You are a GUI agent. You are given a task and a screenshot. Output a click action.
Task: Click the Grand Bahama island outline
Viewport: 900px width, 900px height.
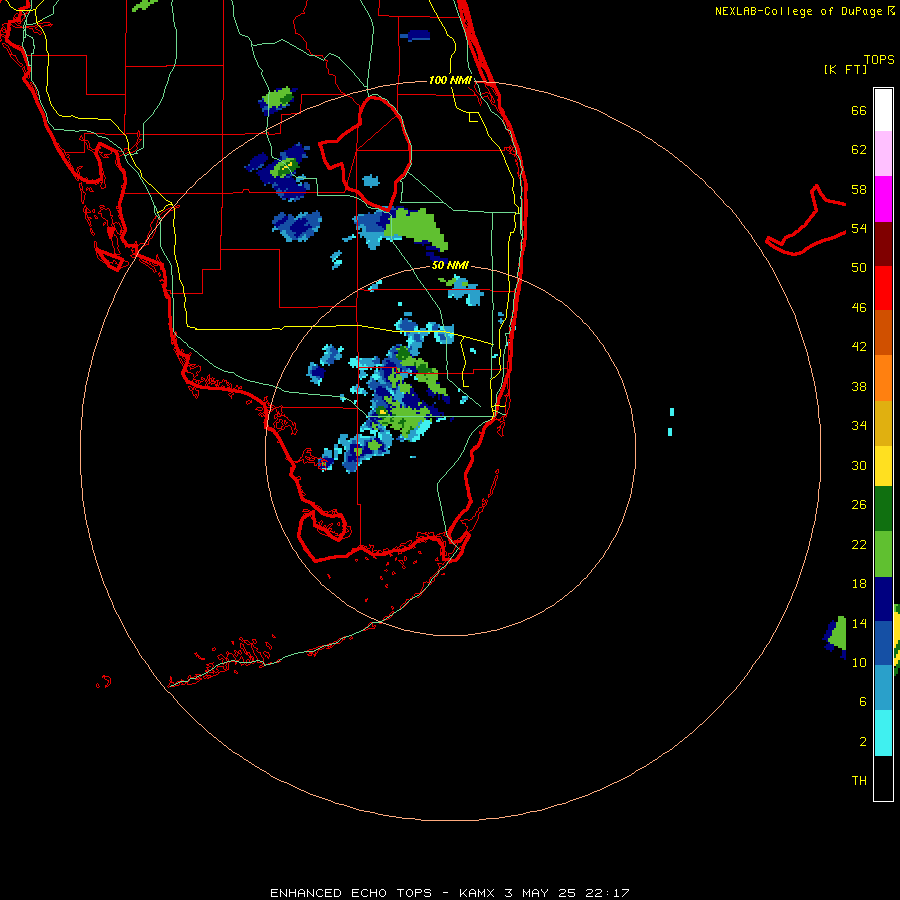[806, 220]
